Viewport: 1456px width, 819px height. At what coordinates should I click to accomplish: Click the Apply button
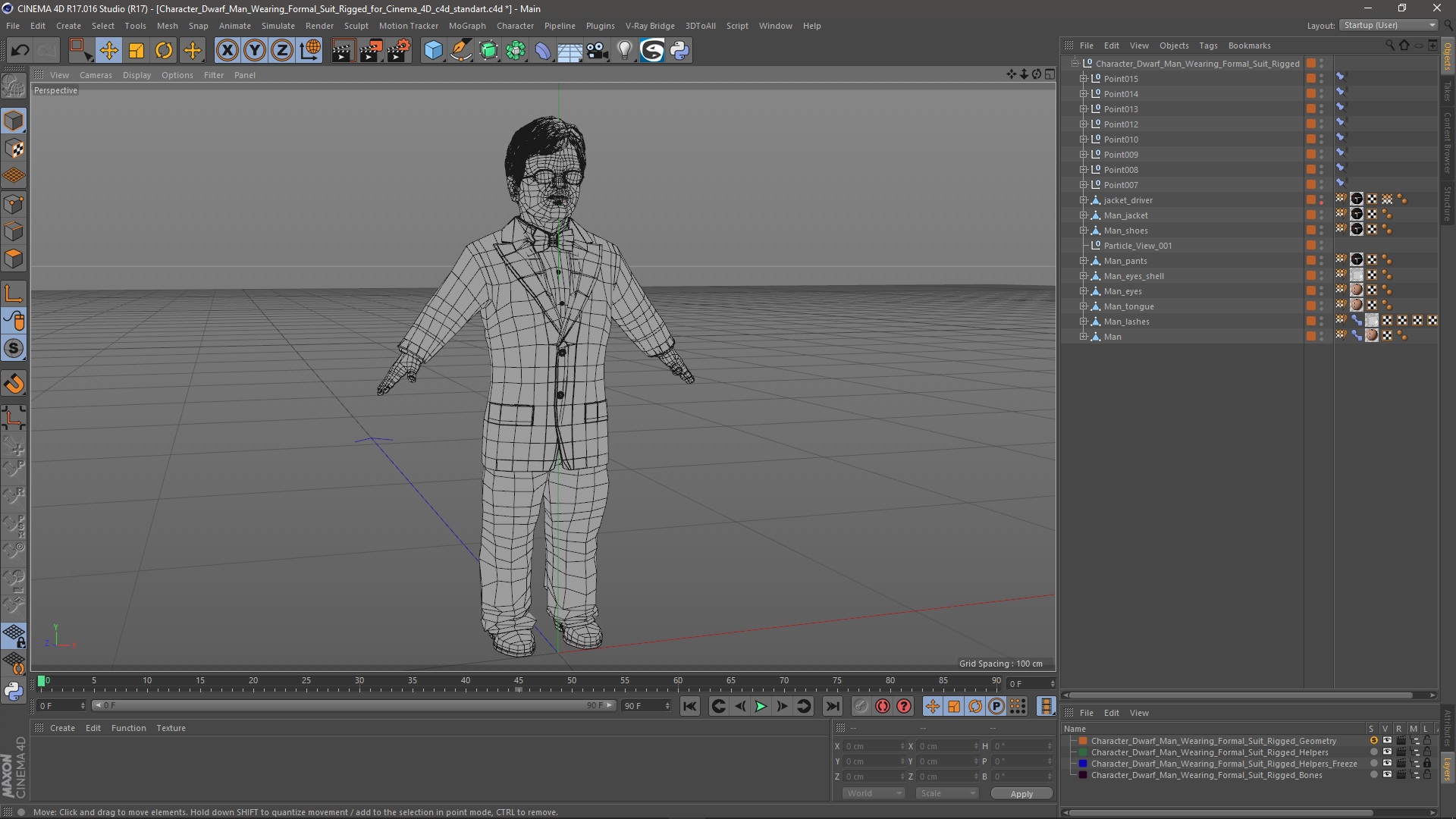pos(1021,794)
